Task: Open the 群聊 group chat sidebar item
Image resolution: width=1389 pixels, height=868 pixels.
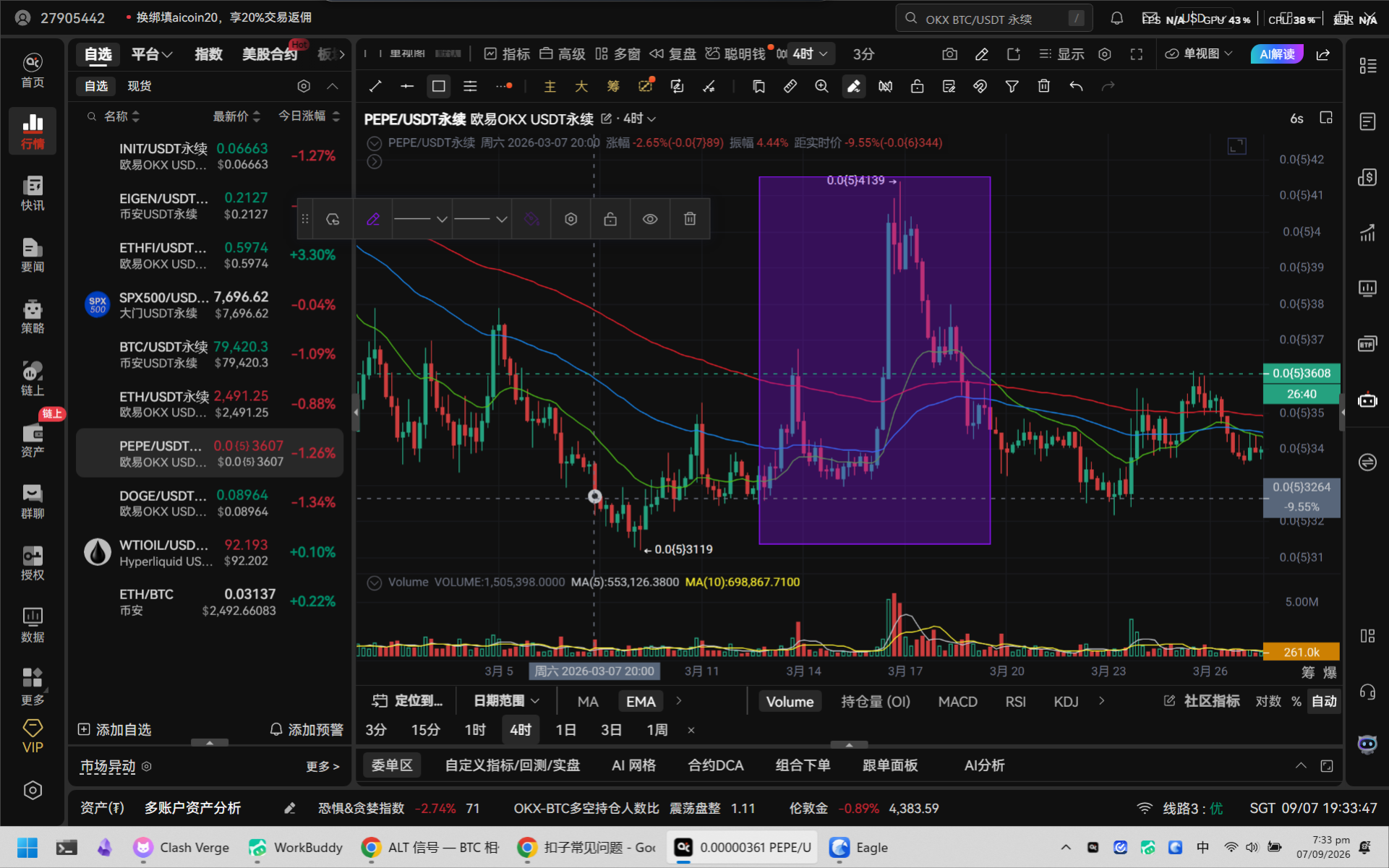Action: pos(33,501)
